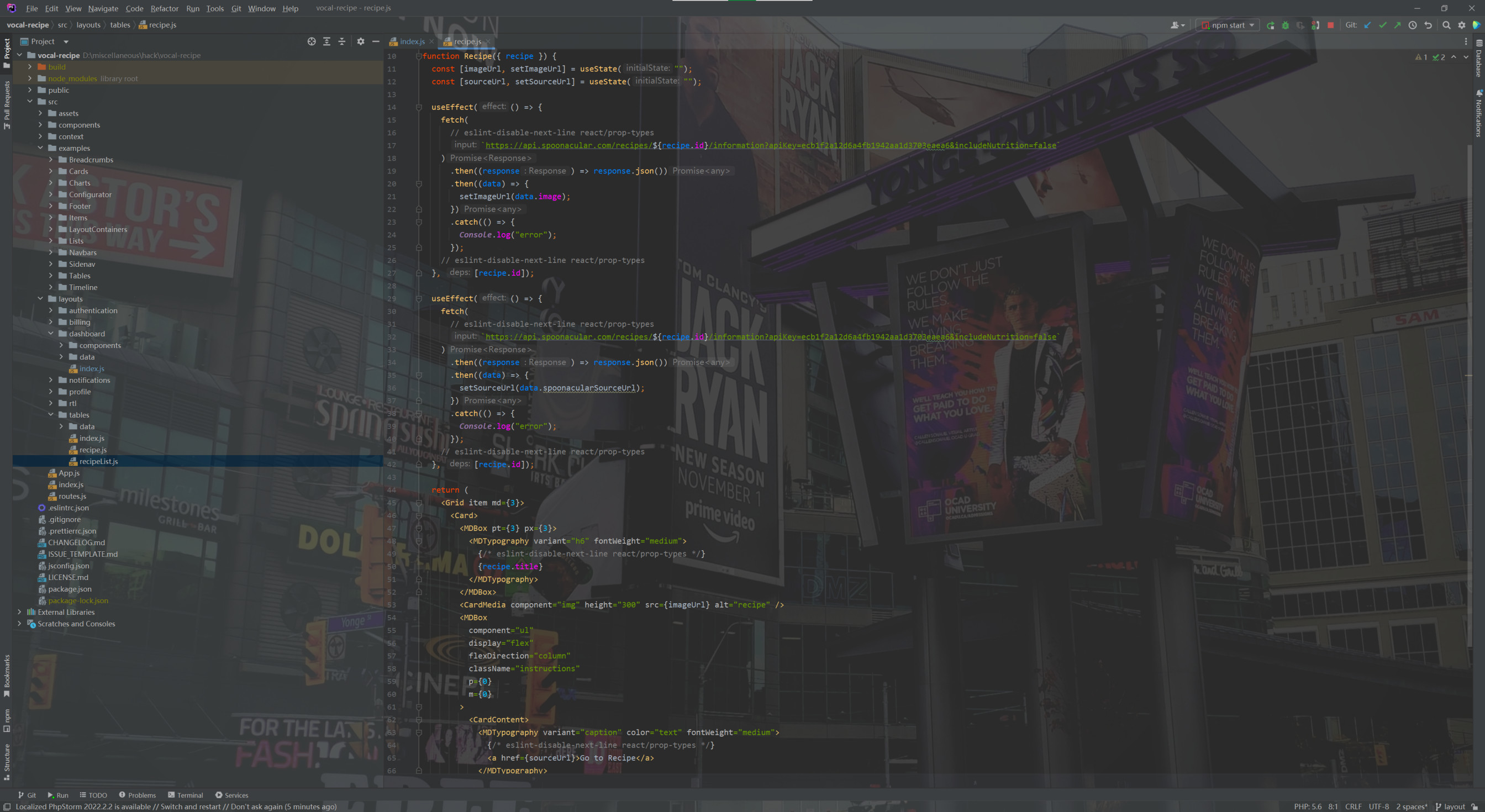Viewport: 1485px width, 812px height.
Task: Stop the running process (red square)
Action: [x=1330, y=25]
